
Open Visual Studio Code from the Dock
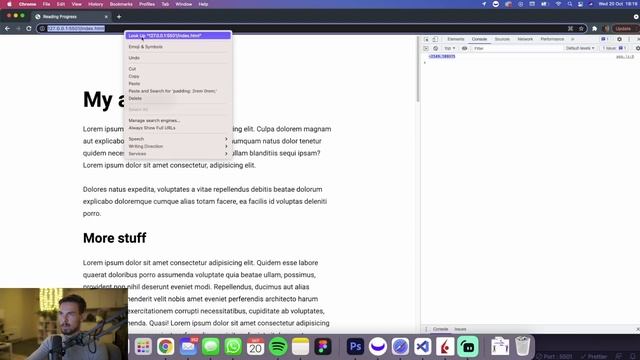[423, 347]
